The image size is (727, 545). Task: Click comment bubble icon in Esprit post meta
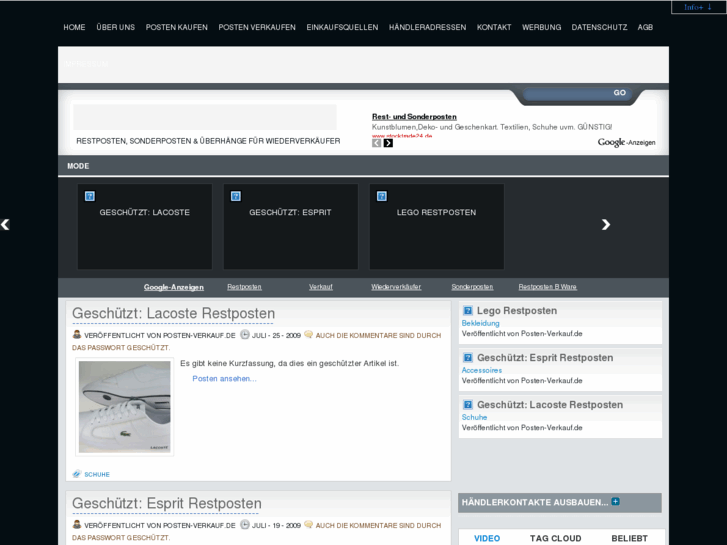tap(308, 525)
